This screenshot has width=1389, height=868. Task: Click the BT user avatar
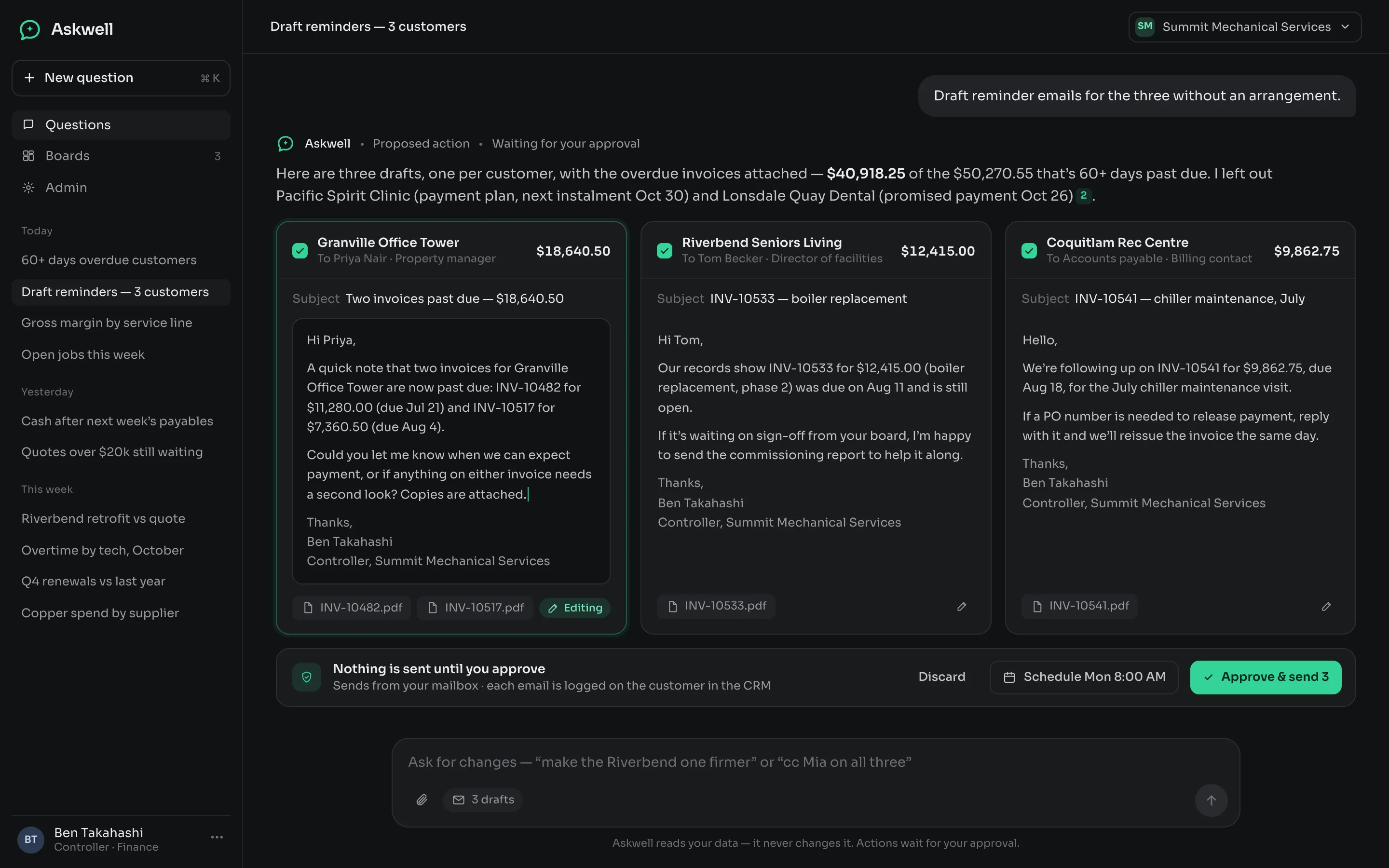point(31,839)
